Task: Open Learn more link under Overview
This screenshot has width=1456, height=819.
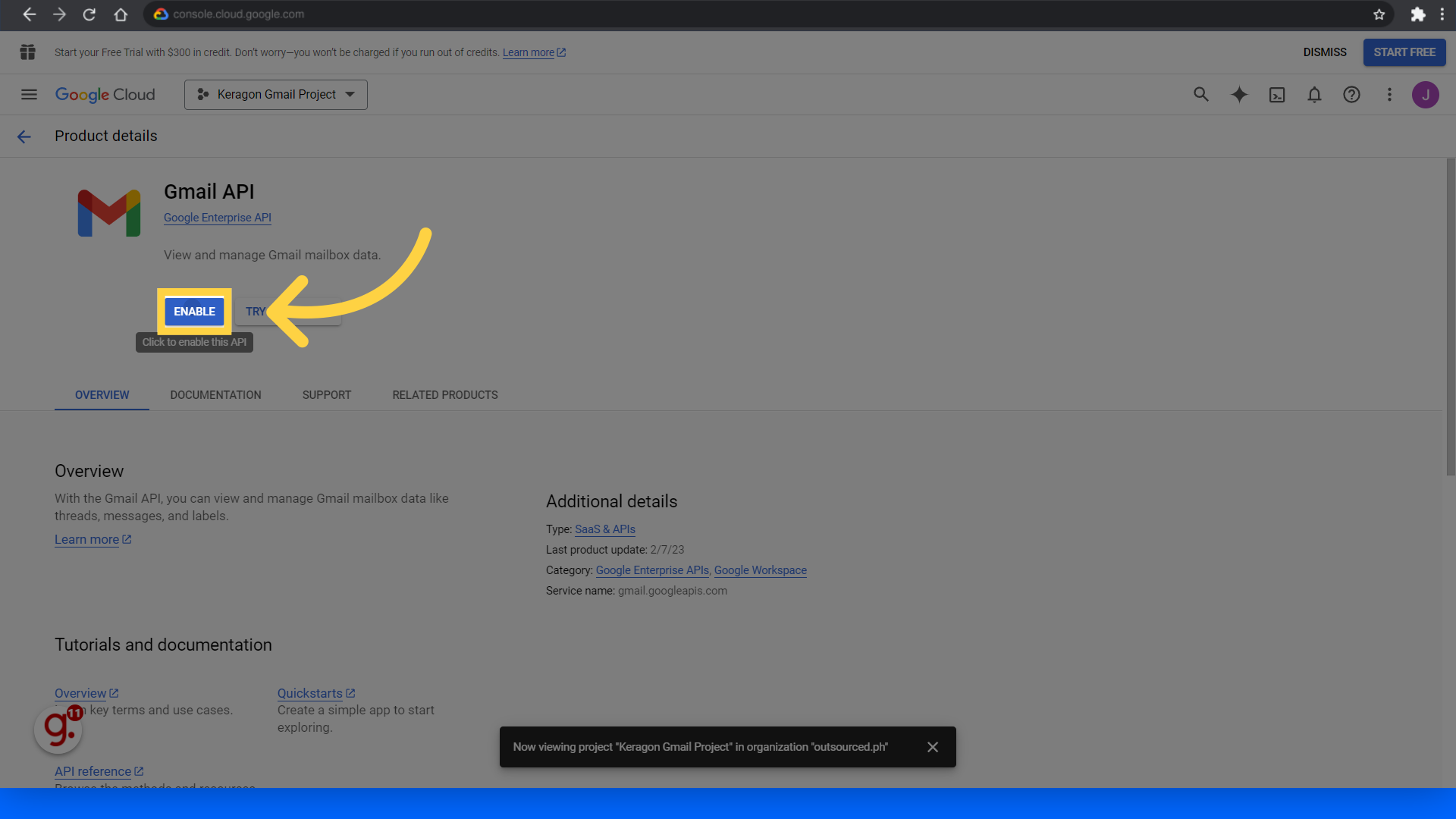Action: point(93,539)
